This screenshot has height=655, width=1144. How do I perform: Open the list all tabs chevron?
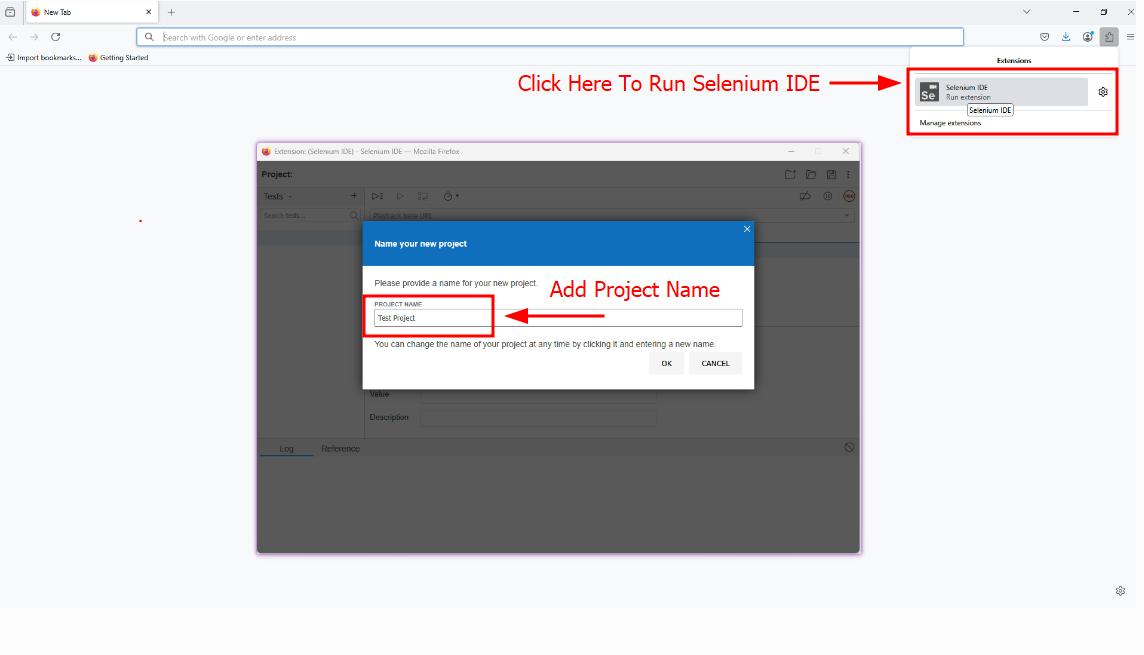[x=1026, y=12]
